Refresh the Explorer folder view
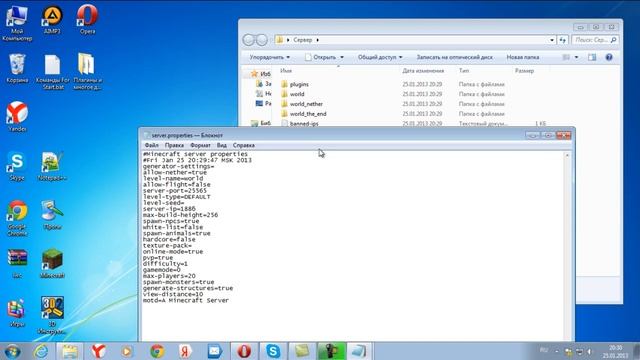 point(563,40)
